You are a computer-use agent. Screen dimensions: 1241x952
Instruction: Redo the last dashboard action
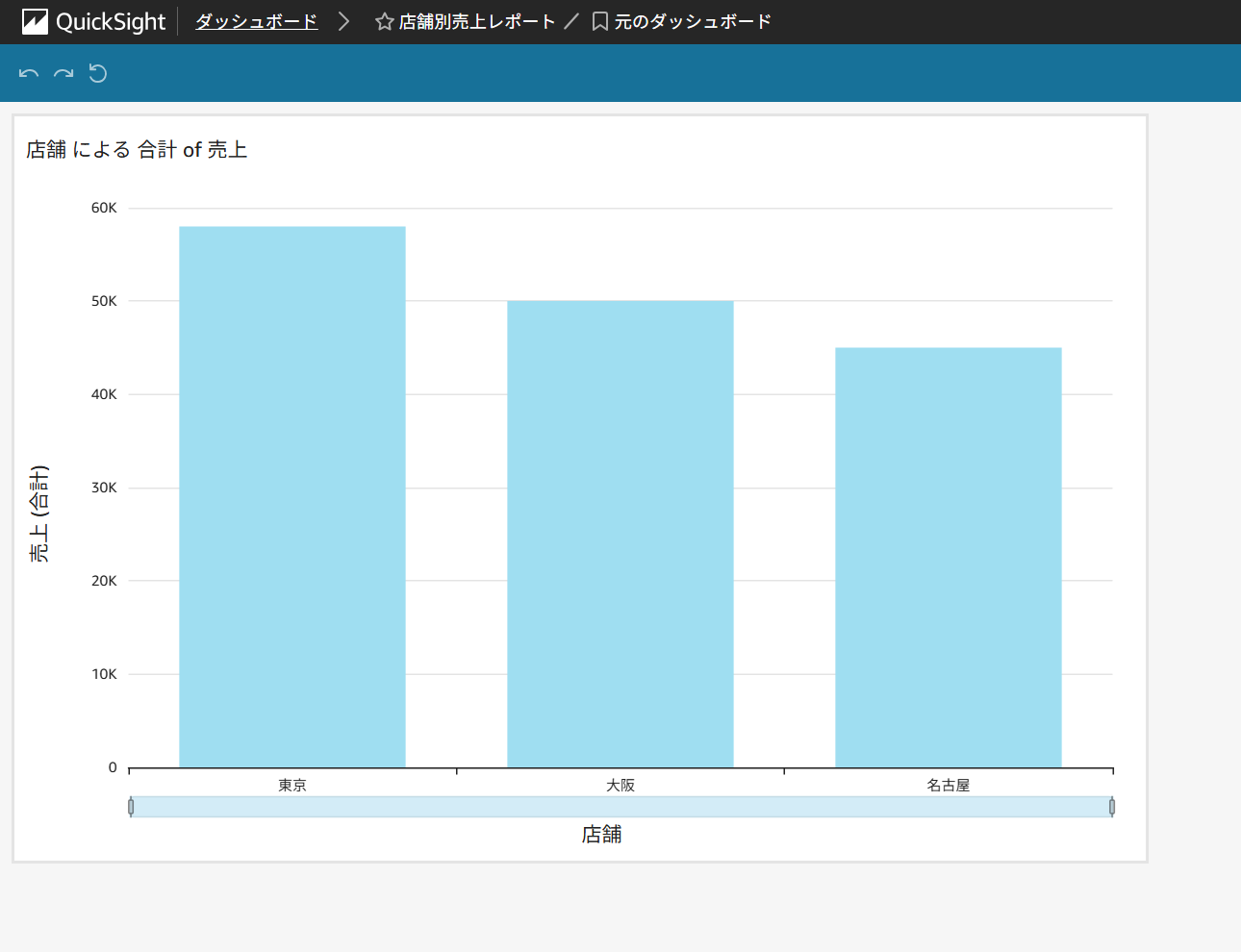coord(63,74)
